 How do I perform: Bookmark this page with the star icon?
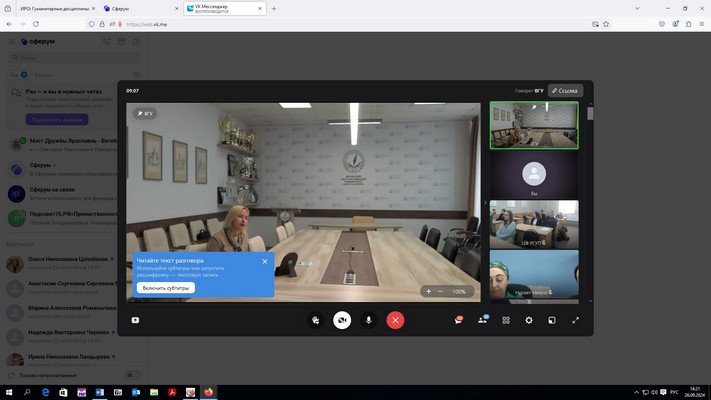606,24
